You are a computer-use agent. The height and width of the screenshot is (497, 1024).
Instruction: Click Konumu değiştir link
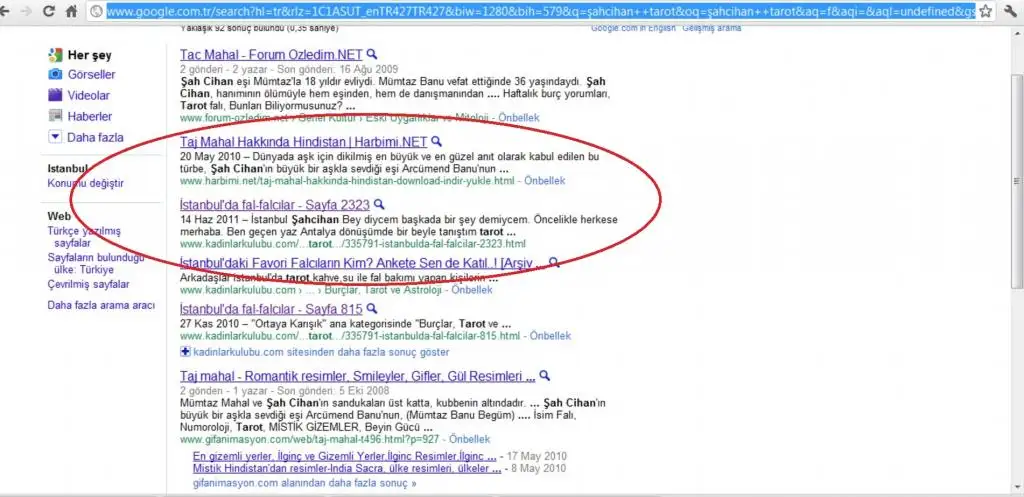tap(86, 183)
